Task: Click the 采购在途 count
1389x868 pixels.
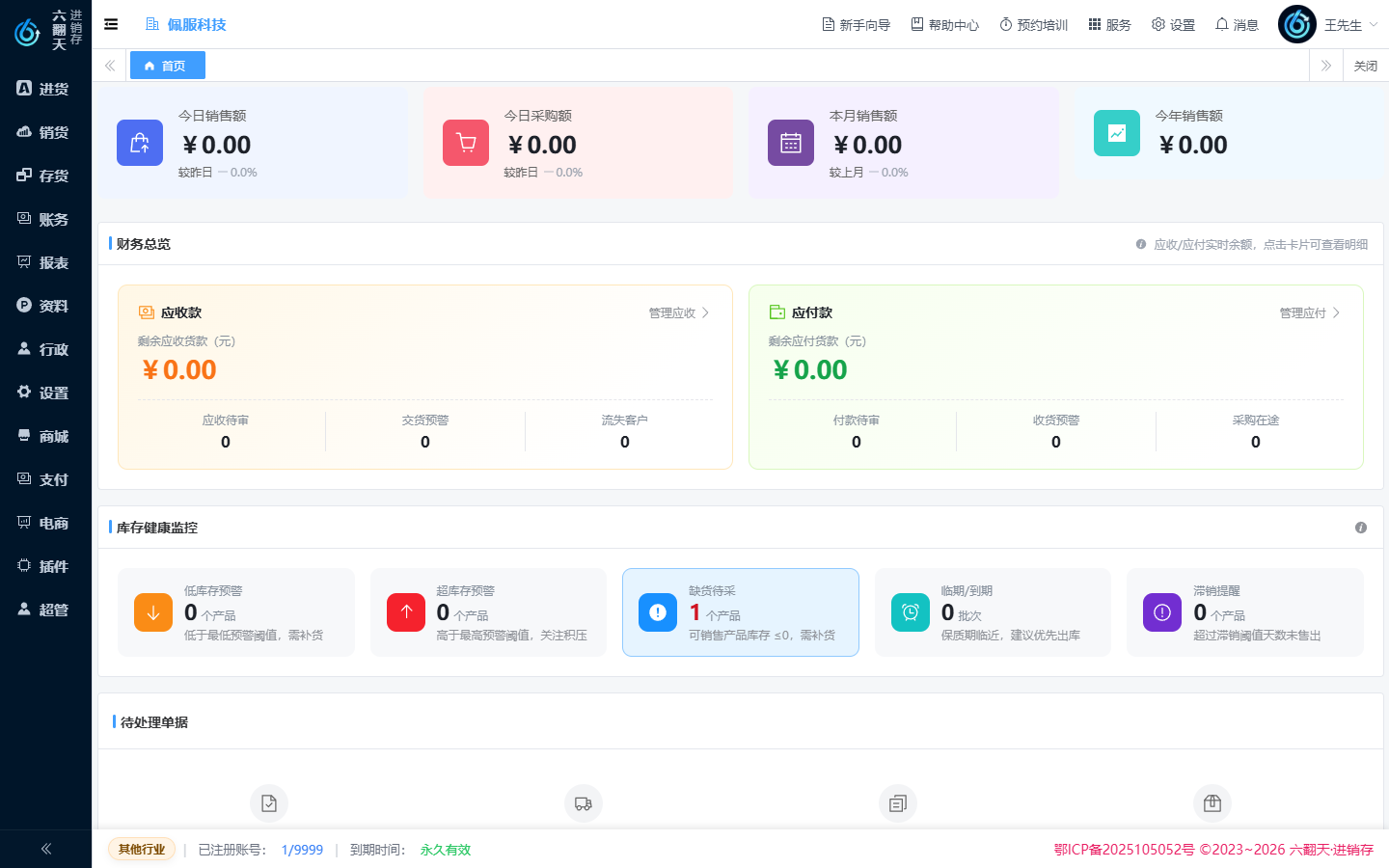Action: [x=1256, y=442]
